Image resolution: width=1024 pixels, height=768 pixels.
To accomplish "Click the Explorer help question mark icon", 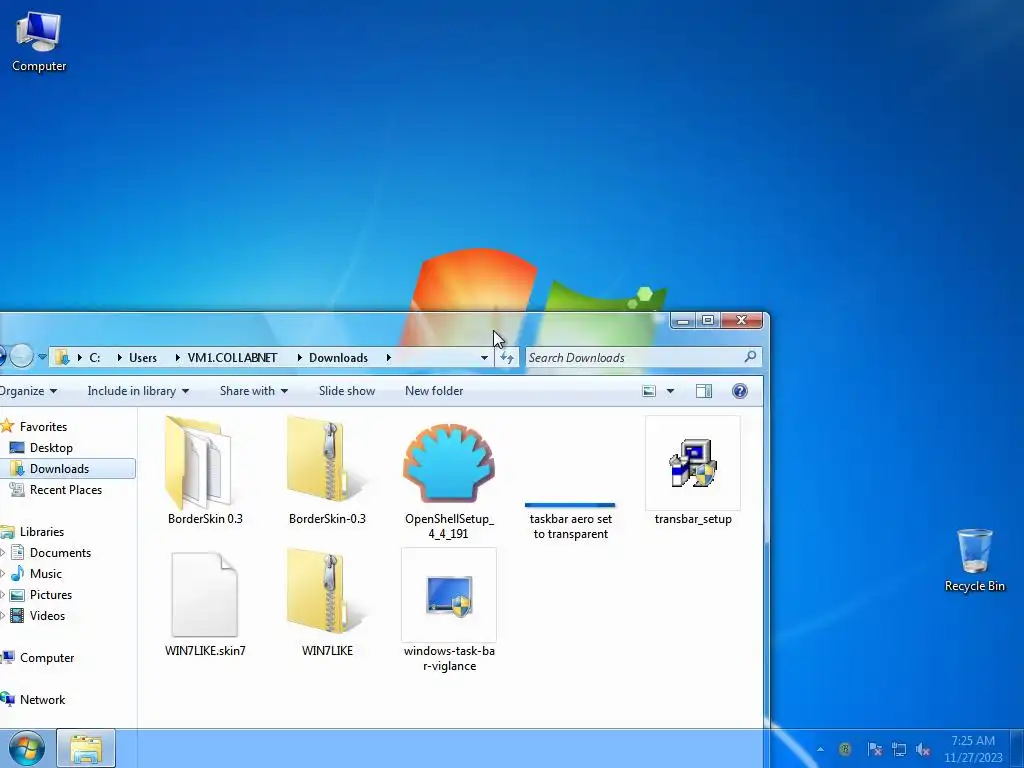I will [x=739, y=391].
